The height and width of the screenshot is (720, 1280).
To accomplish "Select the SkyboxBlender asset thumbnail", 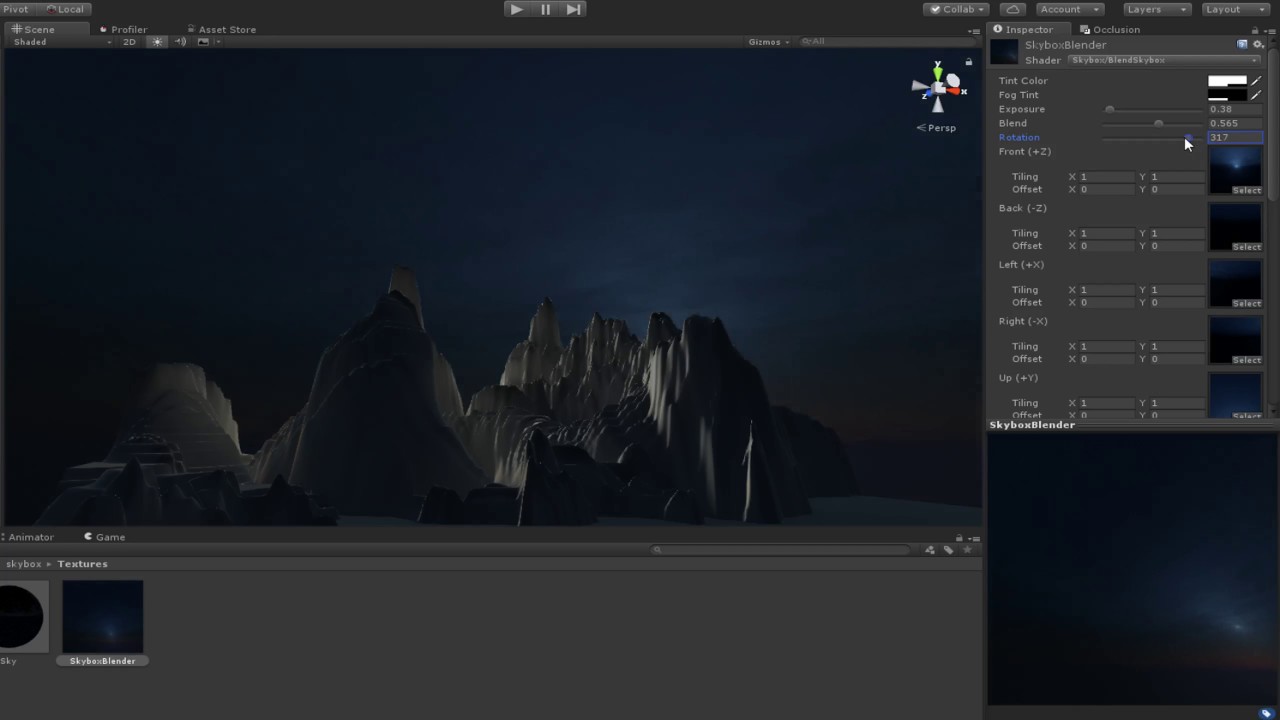I will click(x=103, y=617).
